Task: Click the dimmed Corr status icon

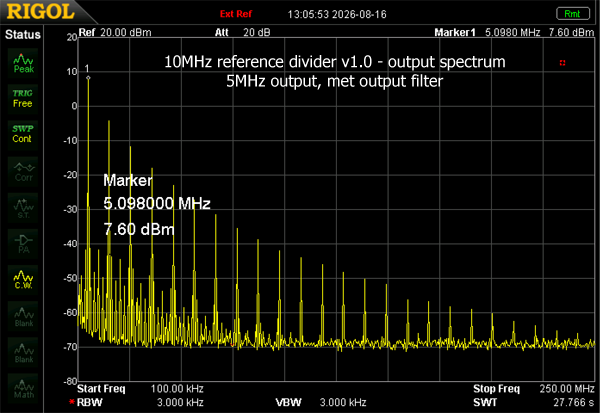Action: [24, 171]
